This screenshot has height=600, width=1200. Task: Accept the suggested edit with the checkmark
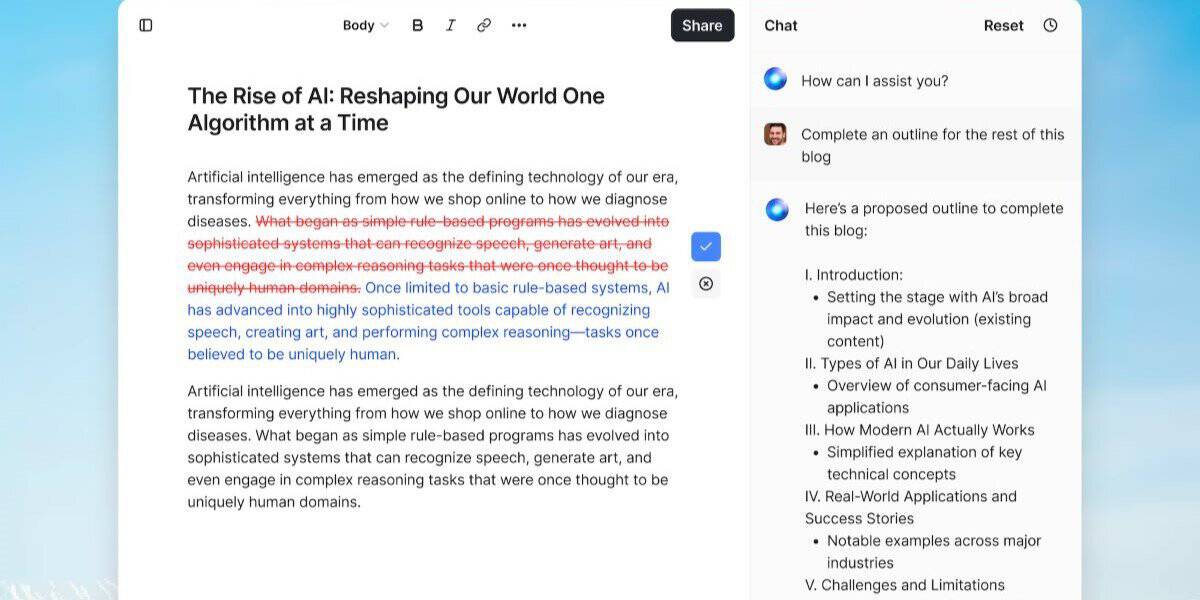[706, 246]
